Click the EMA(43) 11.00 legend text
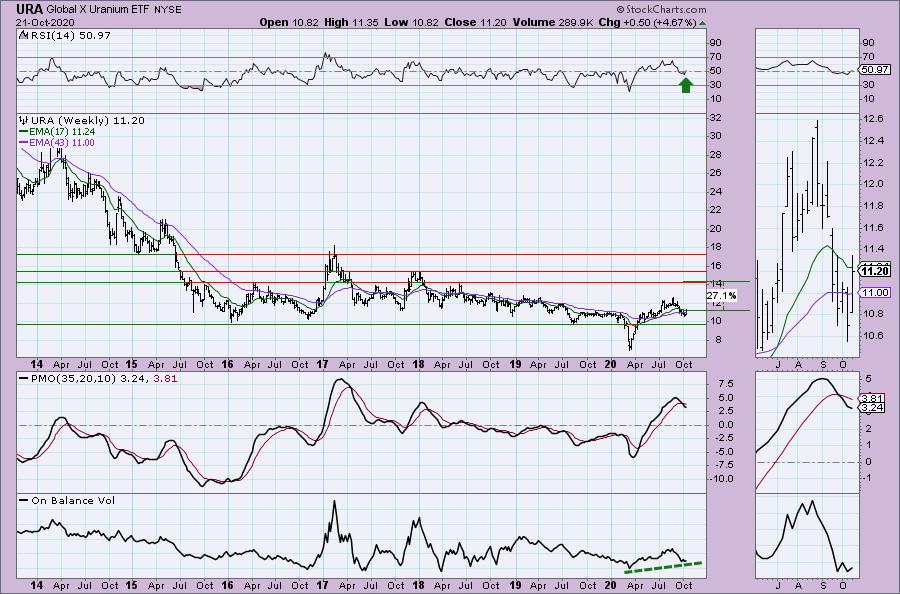Viewport: 900px width, 594px height. 62,142
